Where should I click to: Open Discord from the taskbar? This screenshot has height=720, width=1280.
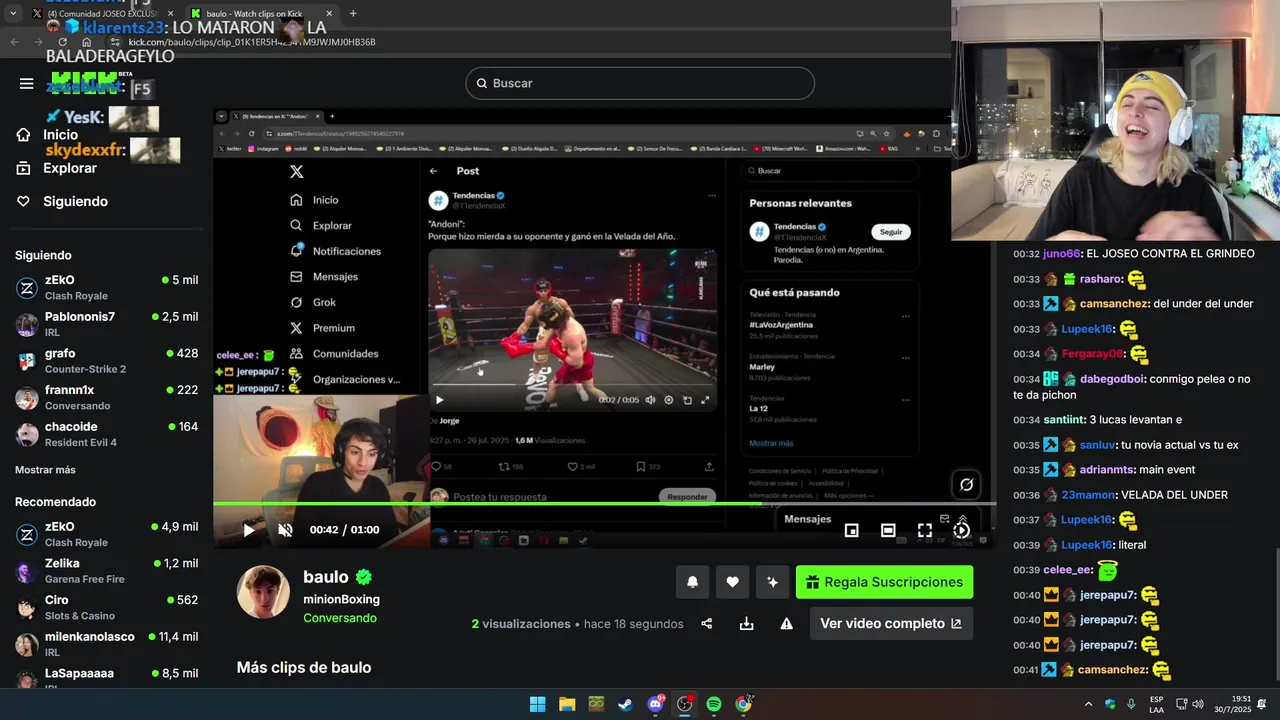tap(655, 704)
